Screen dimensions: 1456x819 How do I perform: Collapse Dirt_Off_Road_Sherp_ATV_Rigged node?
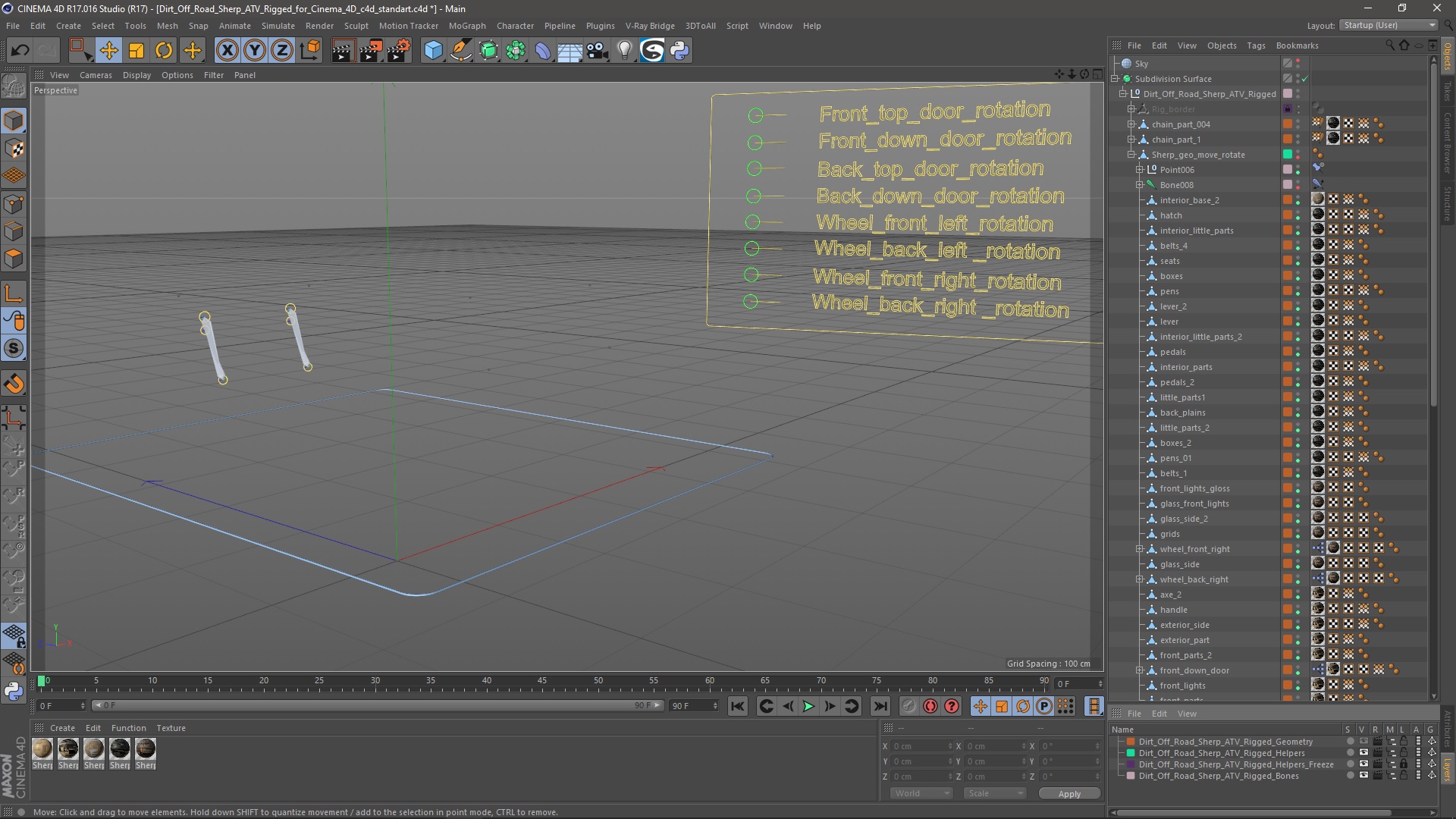click(1123, 94)
